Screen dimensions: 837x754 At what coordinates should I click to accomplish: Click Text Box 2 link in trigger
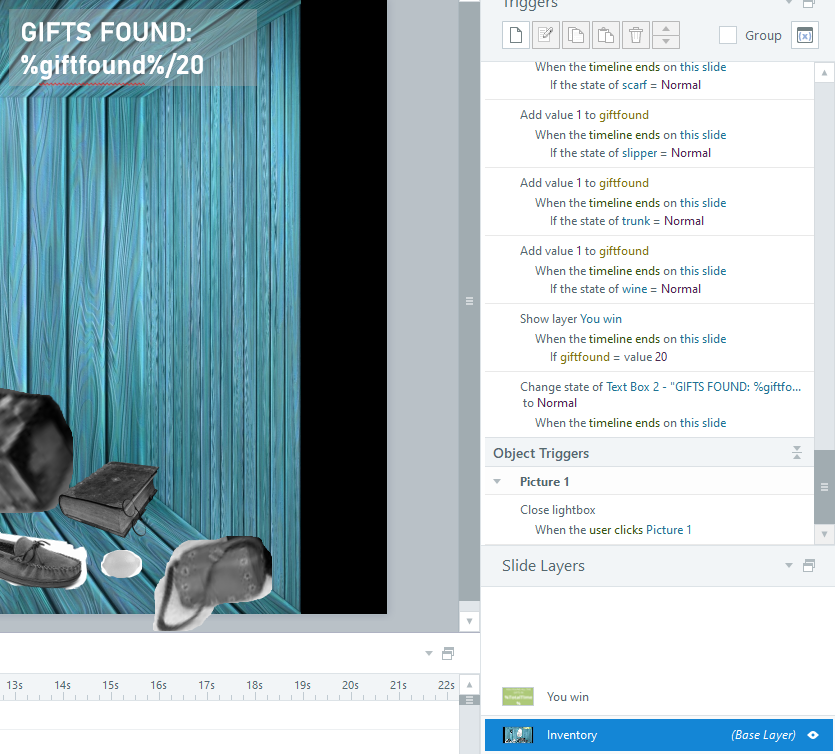point(703,387)
